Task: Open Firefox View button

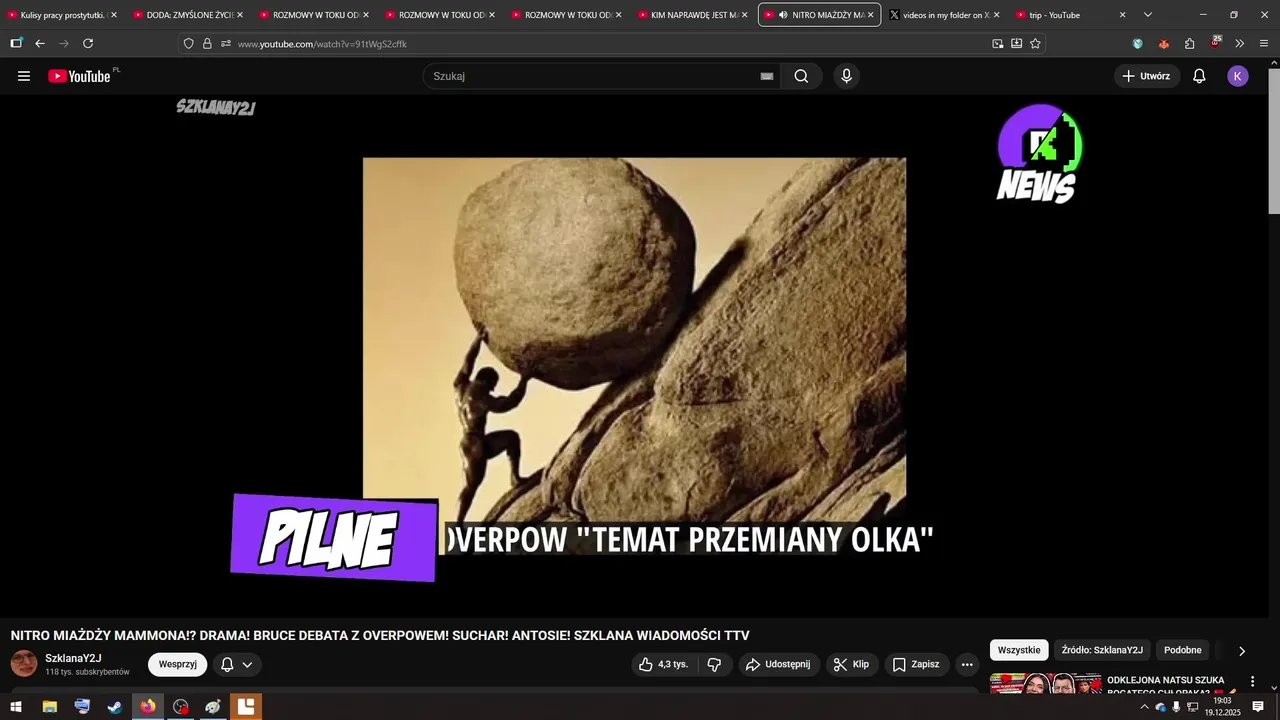Action: [x=16, y=43]
